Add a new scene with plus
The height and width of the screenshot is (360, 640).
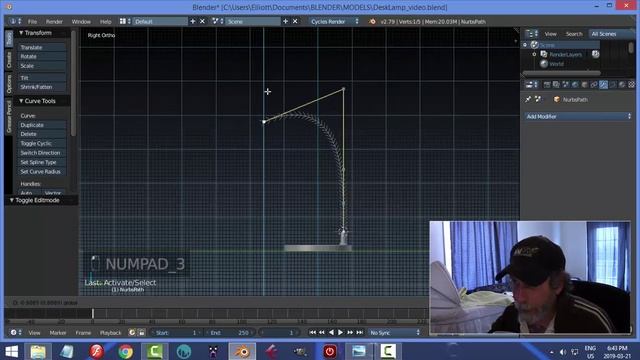[x=285, y=21]
